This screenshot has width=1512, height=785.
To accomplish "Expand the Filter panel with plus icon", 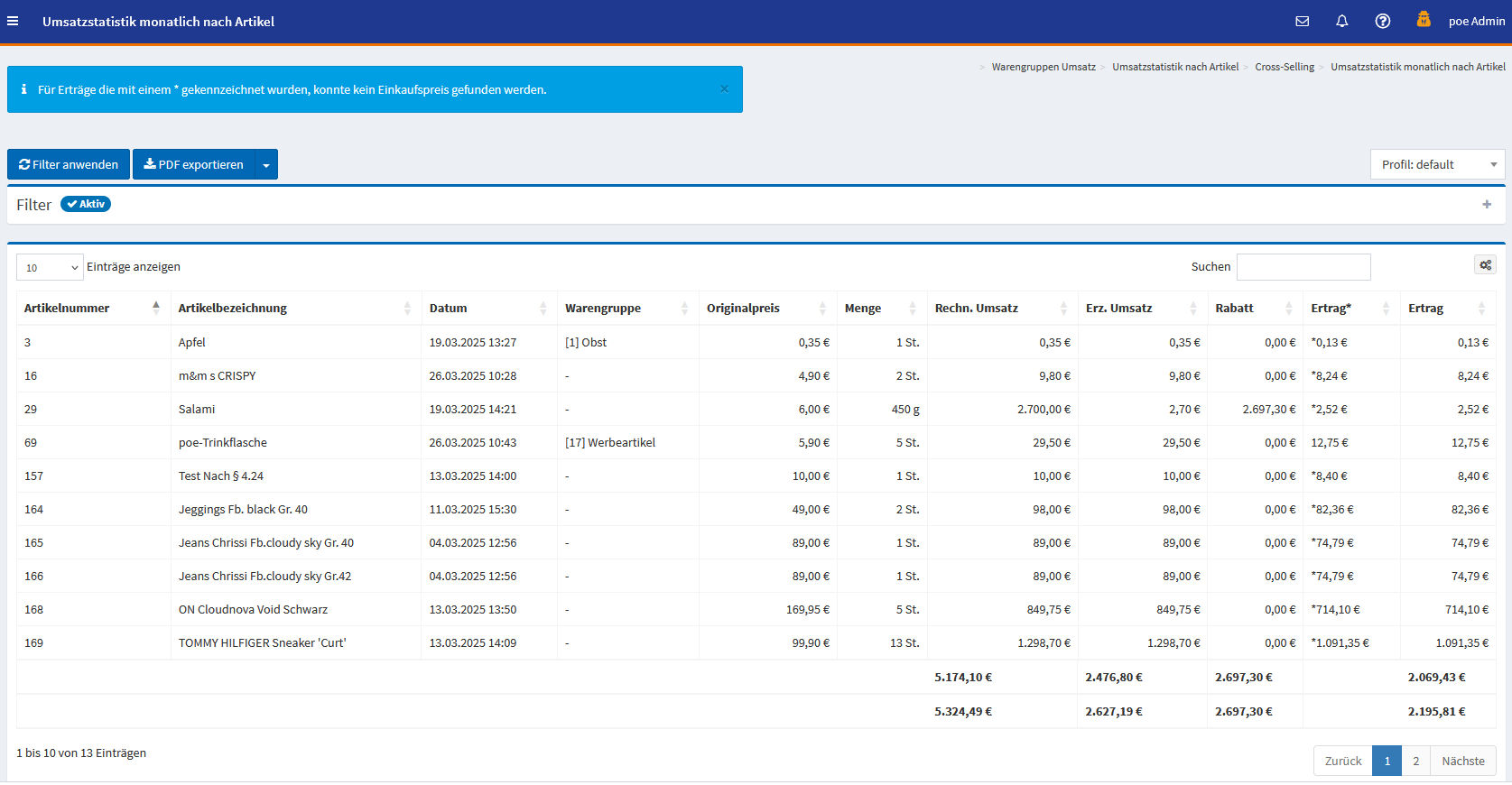I will click(x=1487, y=205).
